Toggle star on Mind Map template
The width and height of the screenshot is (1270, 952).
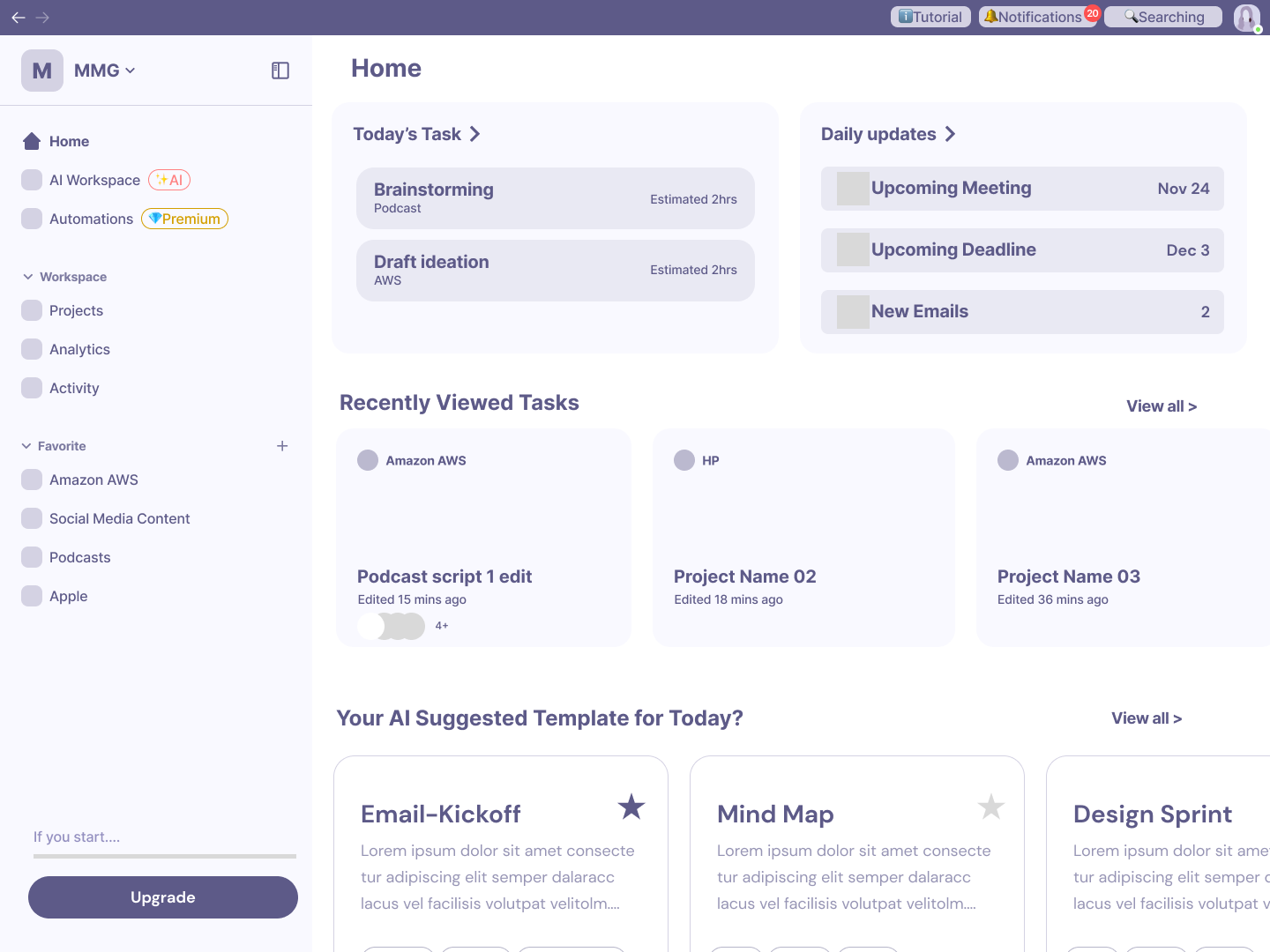click(x=991, y=807)
